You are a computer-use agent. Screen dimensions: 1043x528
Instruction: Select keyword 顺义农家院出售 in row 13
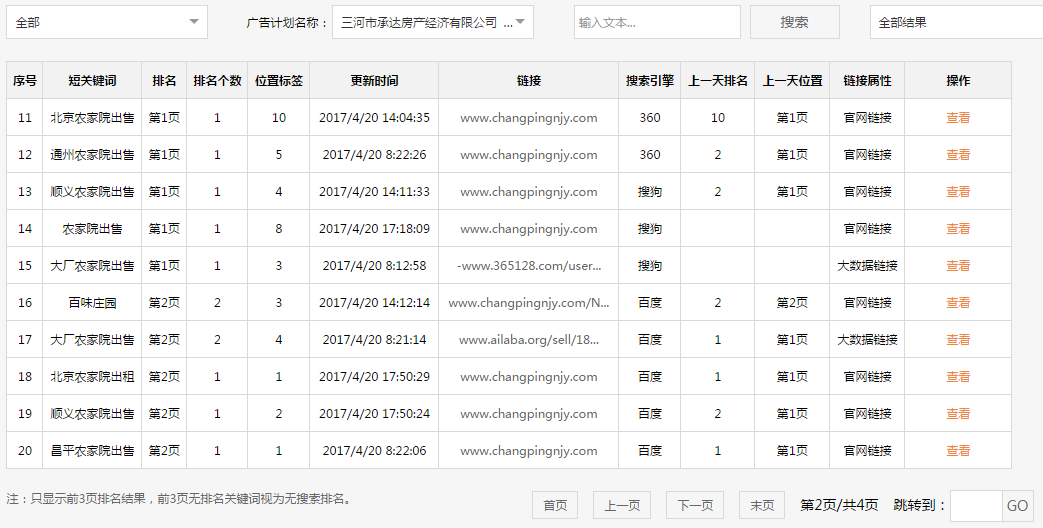pyautogui.click(x=92, y=192)
